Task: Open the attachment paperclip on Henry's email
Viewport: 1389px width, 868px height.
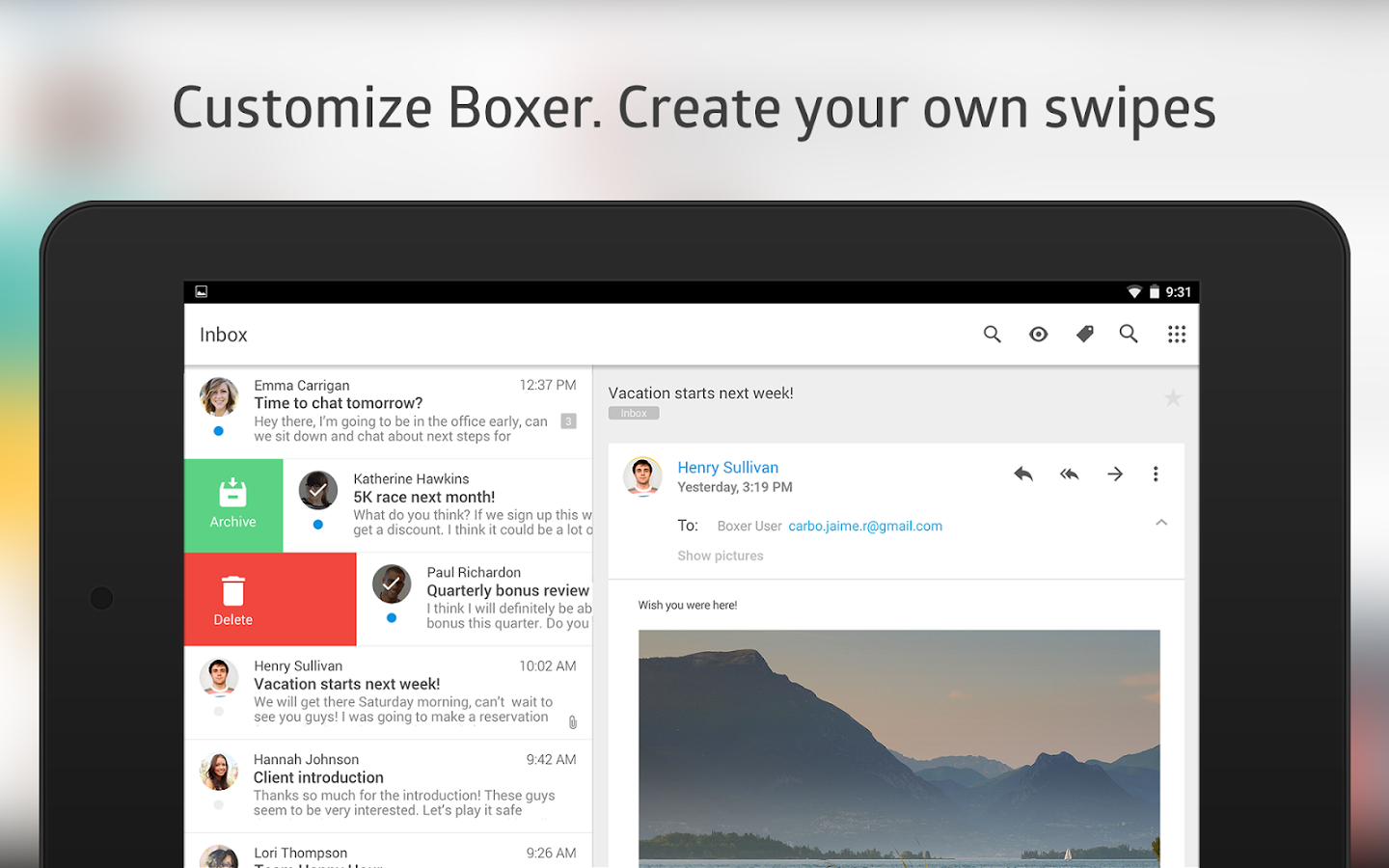Action: coord(572,721)
